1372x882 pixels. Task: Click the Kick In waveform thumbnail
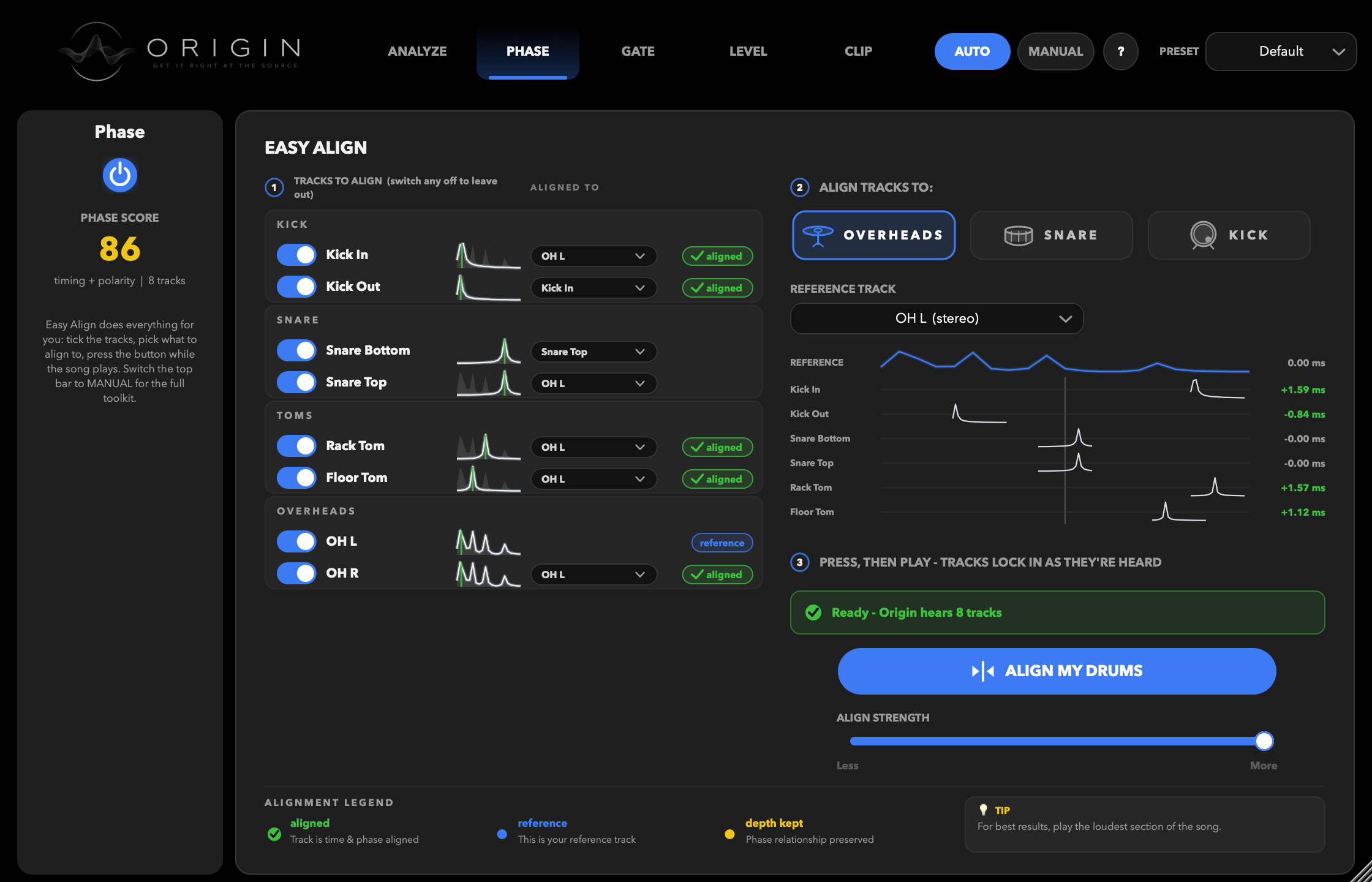click(488, 255)
